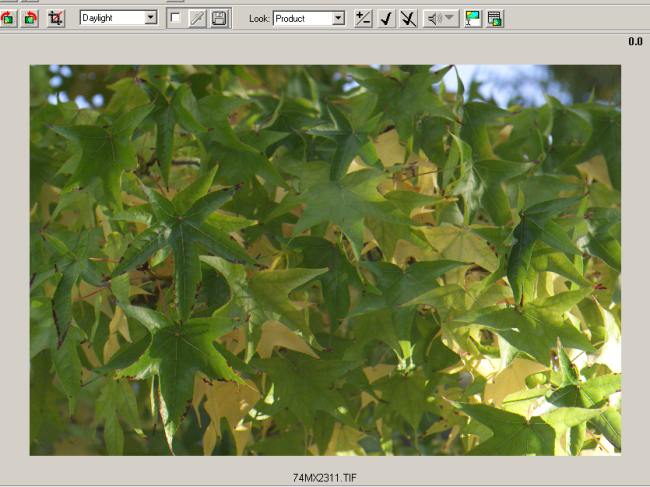This screenshot has width=650, height=487.
Task: Click the crossed-out checkmark untag icon
Action: coord(408,18)
